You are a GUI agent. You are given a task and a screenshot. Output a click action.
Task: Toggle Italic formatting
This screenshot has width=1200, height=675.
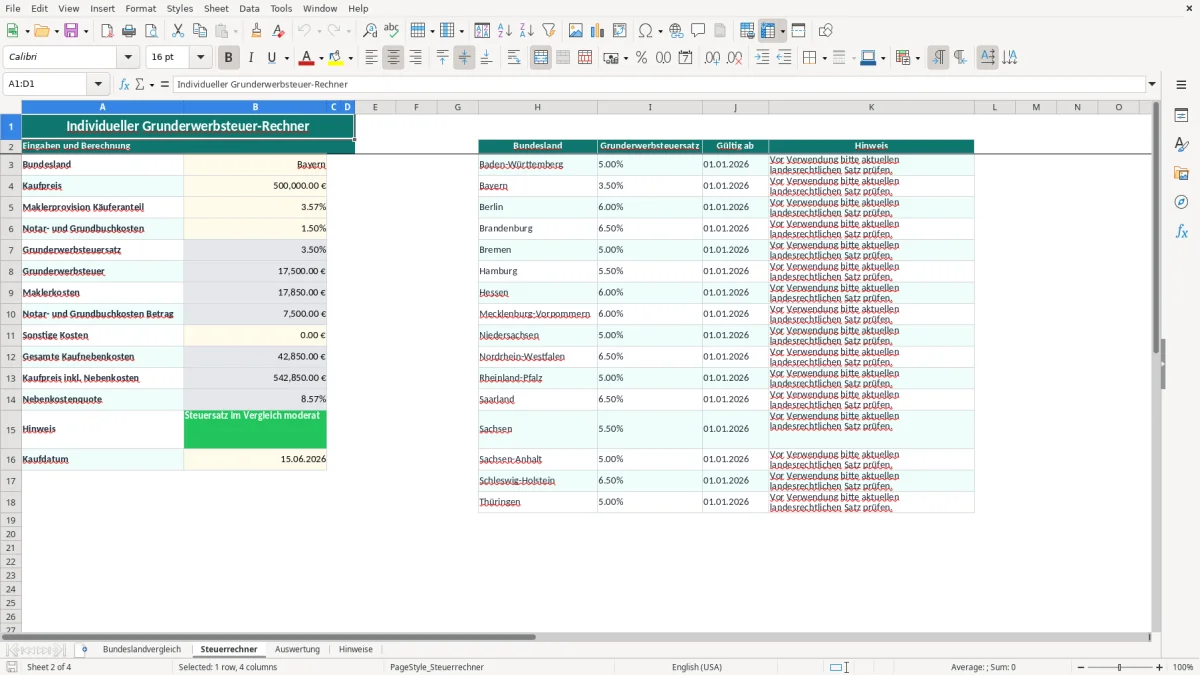click(x=250, y=58)
